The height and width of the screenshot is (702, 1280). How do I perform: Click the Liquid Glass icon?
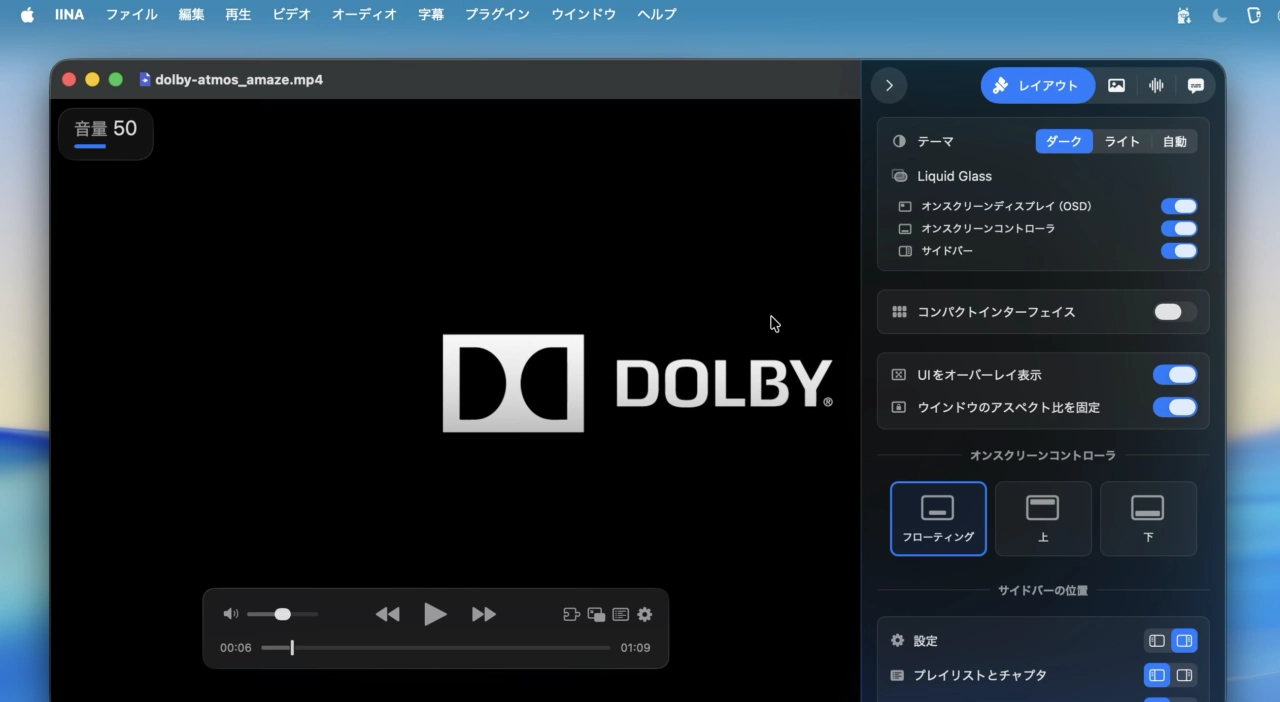[x=899, y=176]
